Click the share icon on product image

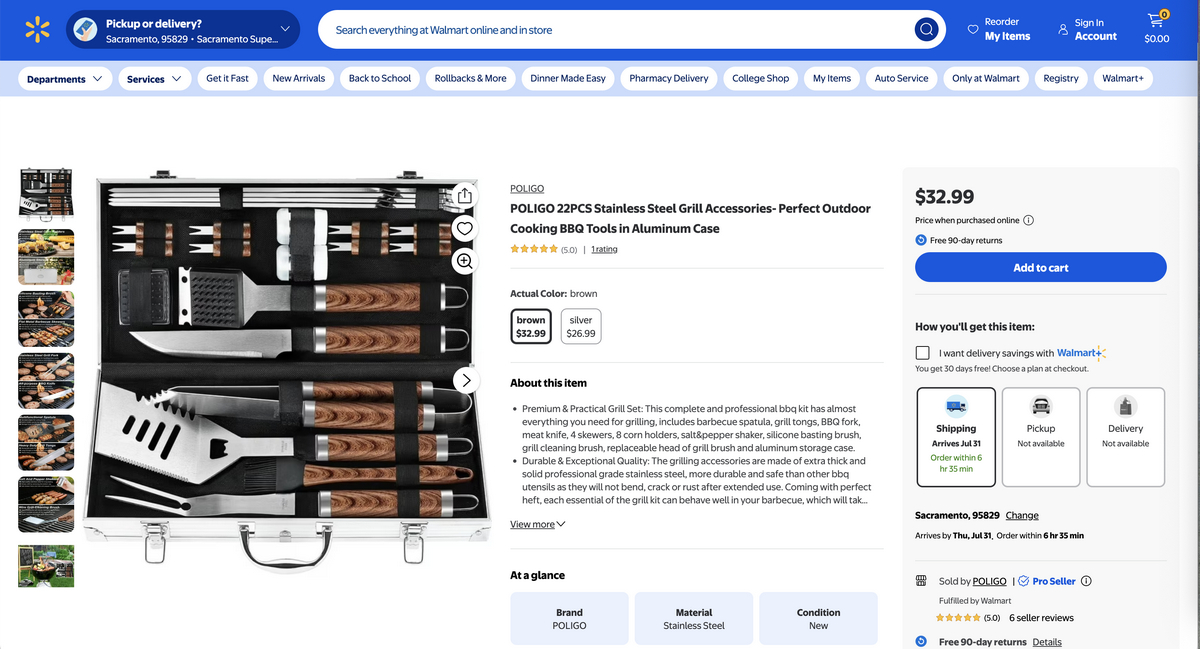pos(464,196)
